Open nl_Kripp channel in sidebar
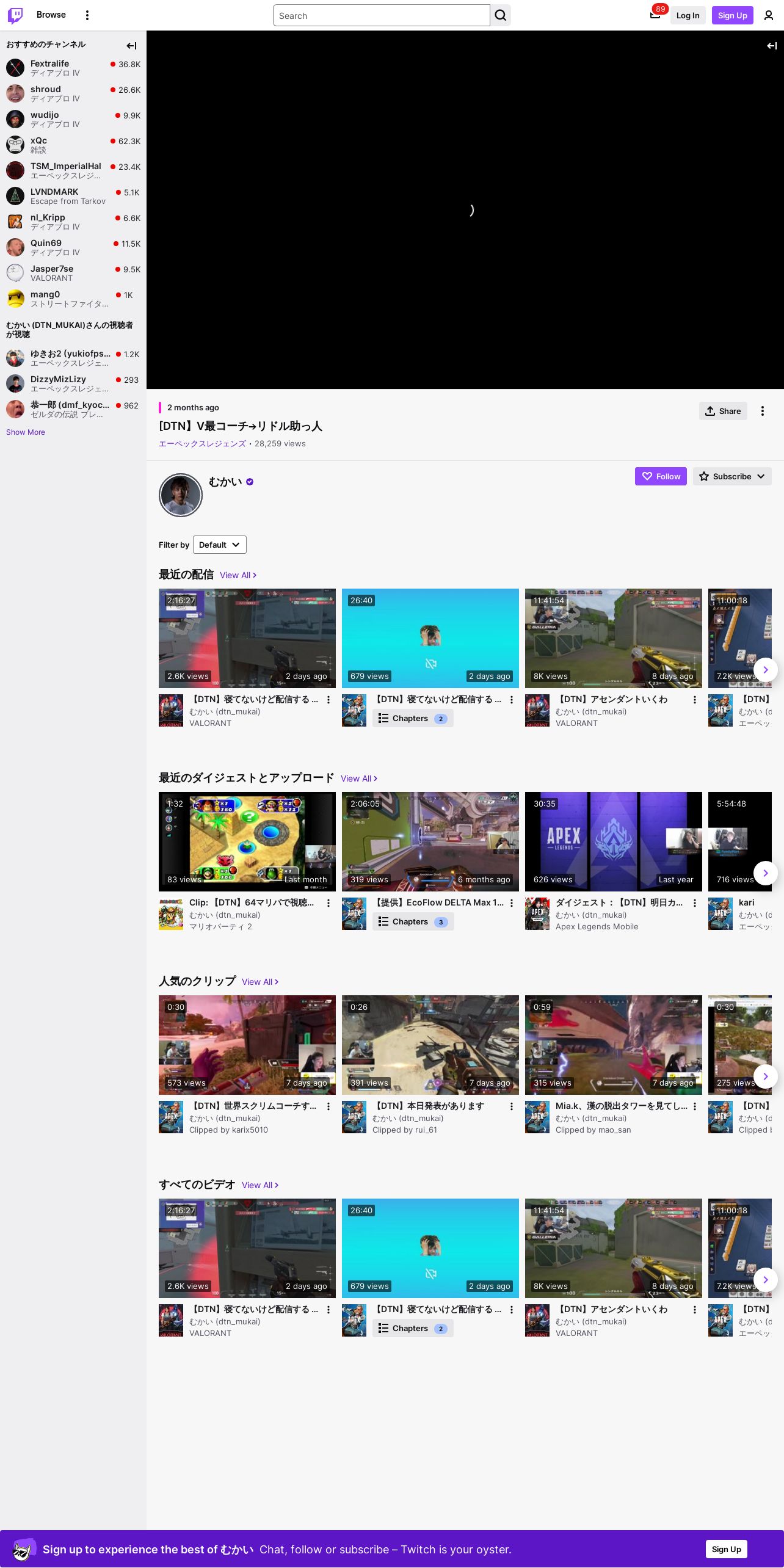Viewport: 784px width, 1568px height. (73, 222)
